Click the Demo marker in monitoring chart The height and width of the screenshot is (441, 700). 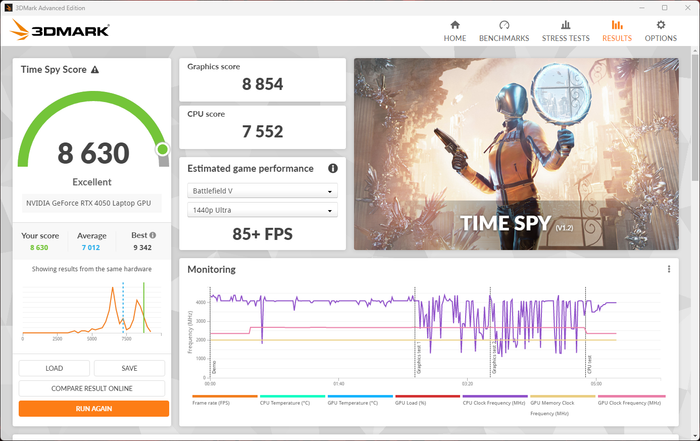pyautogui.click(x=214, y=367)
